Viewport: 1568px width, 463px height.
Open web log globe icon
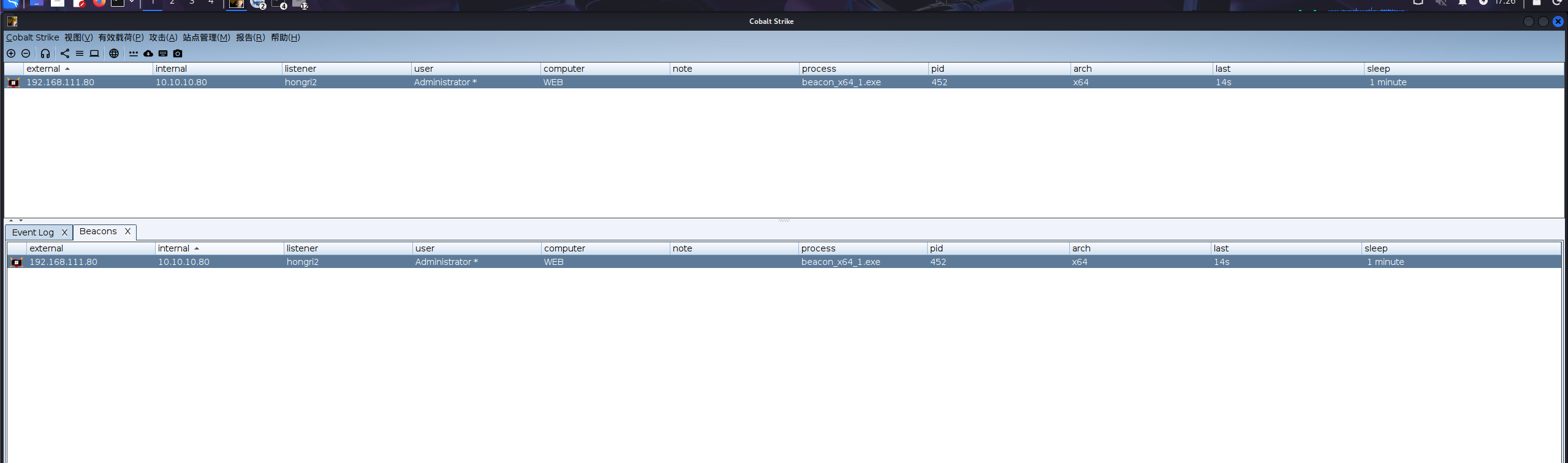(x=114, y=53)
